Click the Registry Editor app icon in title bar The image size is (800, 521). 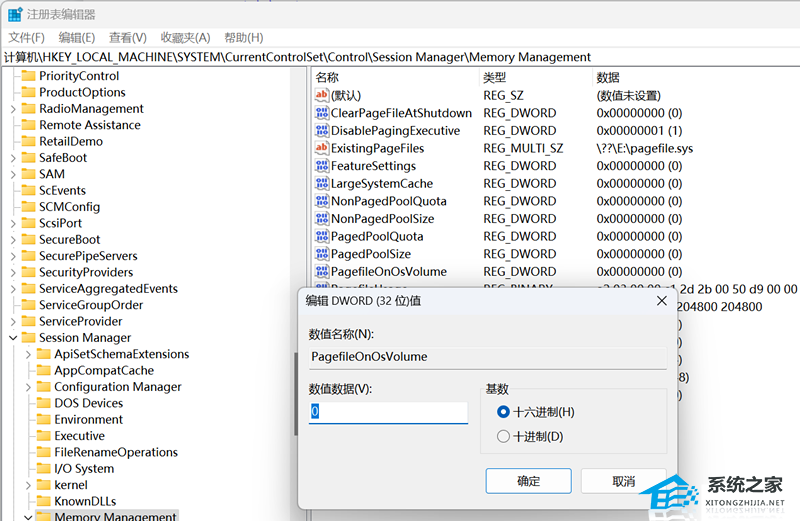(14, 14)
